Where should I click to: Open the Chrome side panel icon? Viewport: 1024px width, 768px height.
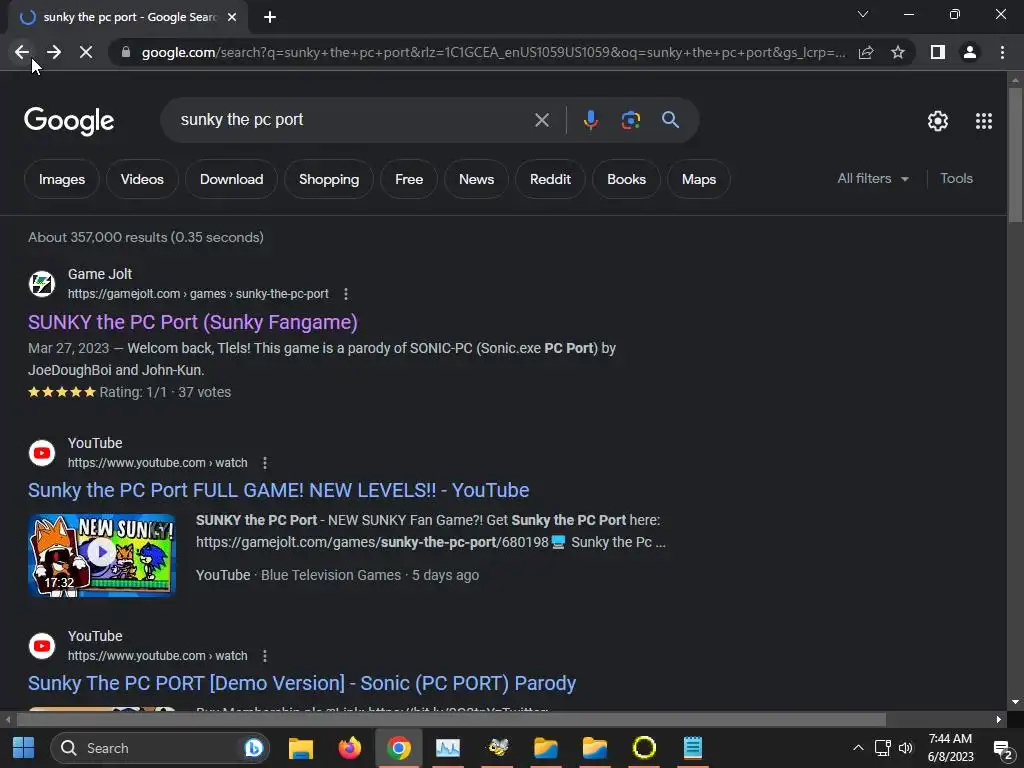(938, 52)
